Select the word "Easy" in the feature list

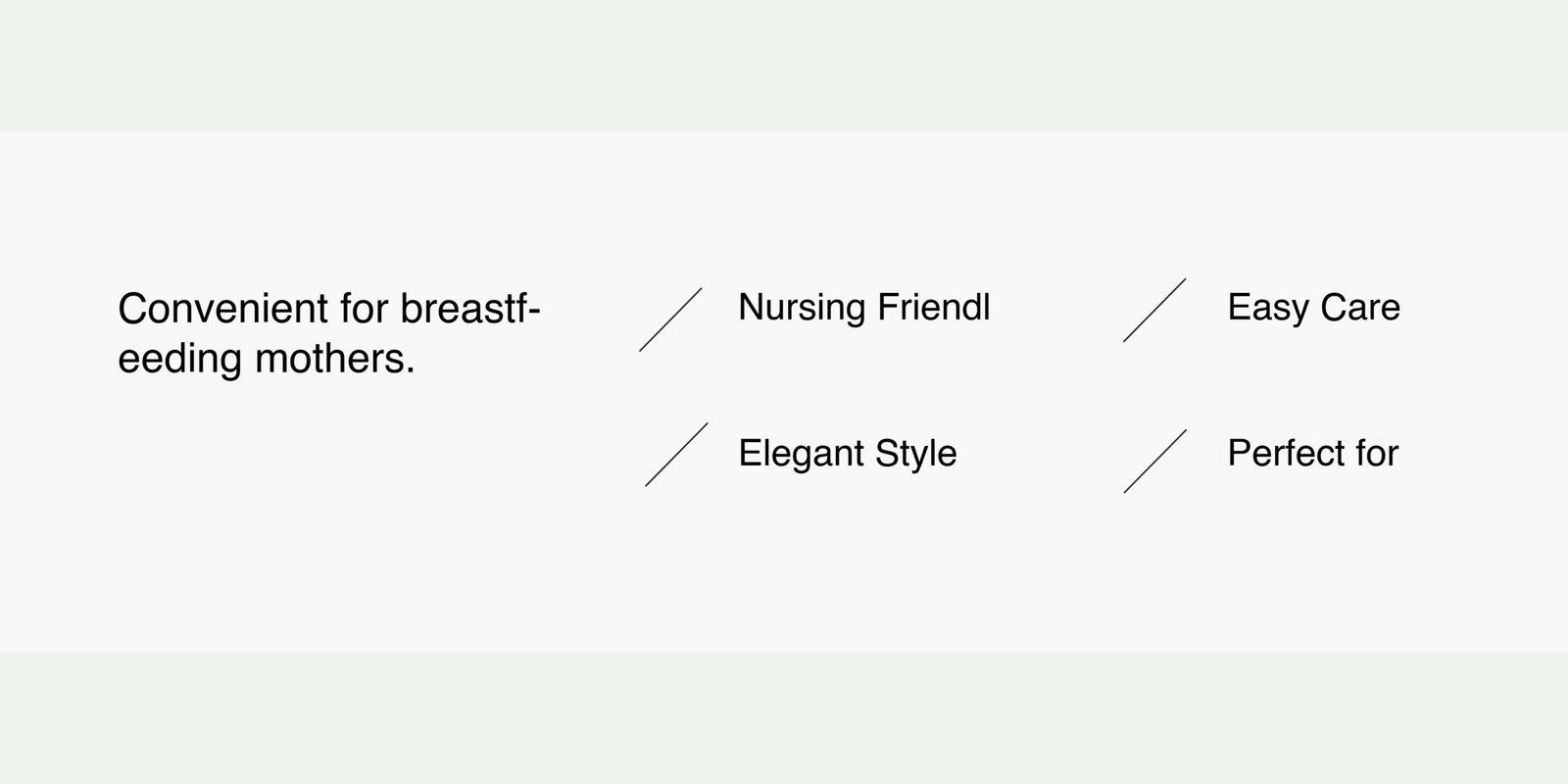1268,308
